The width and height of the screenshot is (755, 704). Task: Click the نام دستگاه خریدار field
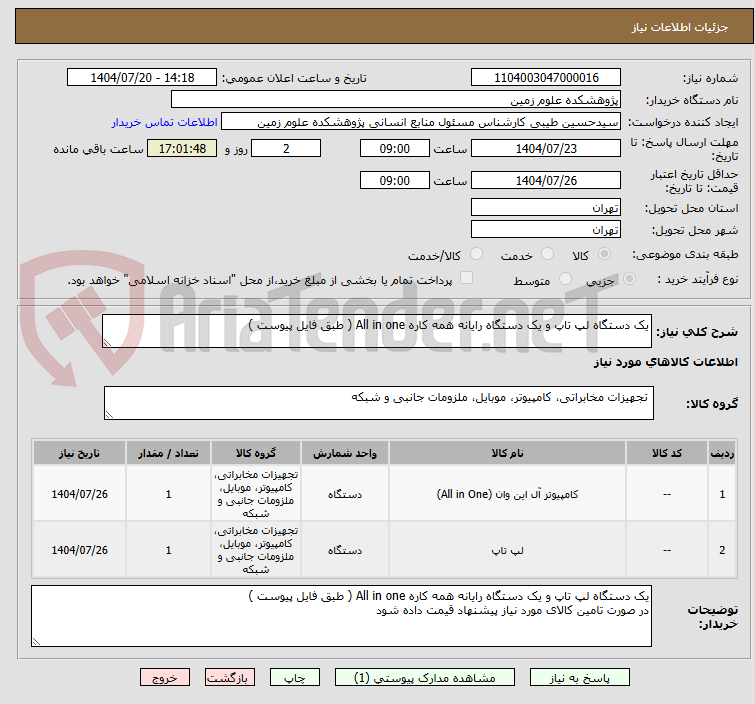[x=396, y=100]
